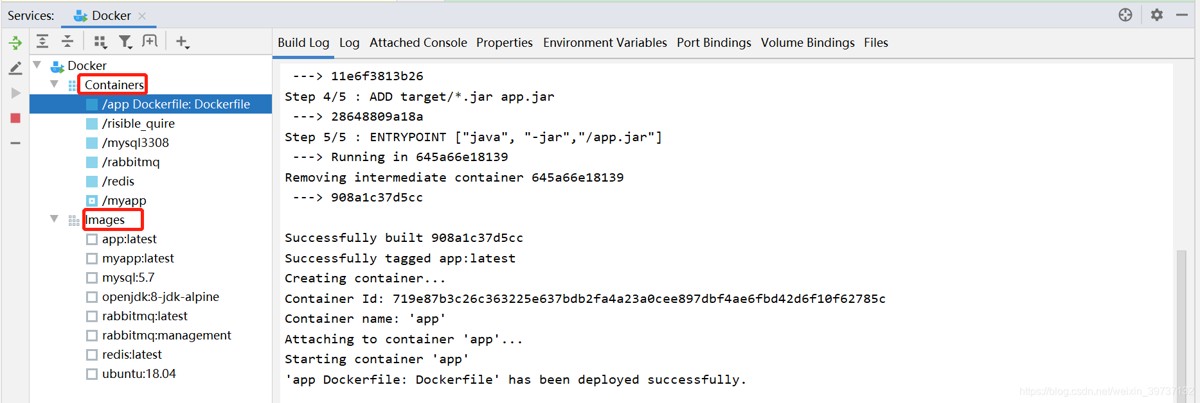Open the Services gear settings icon
1200x403 pixels.
coord(1157,15)
